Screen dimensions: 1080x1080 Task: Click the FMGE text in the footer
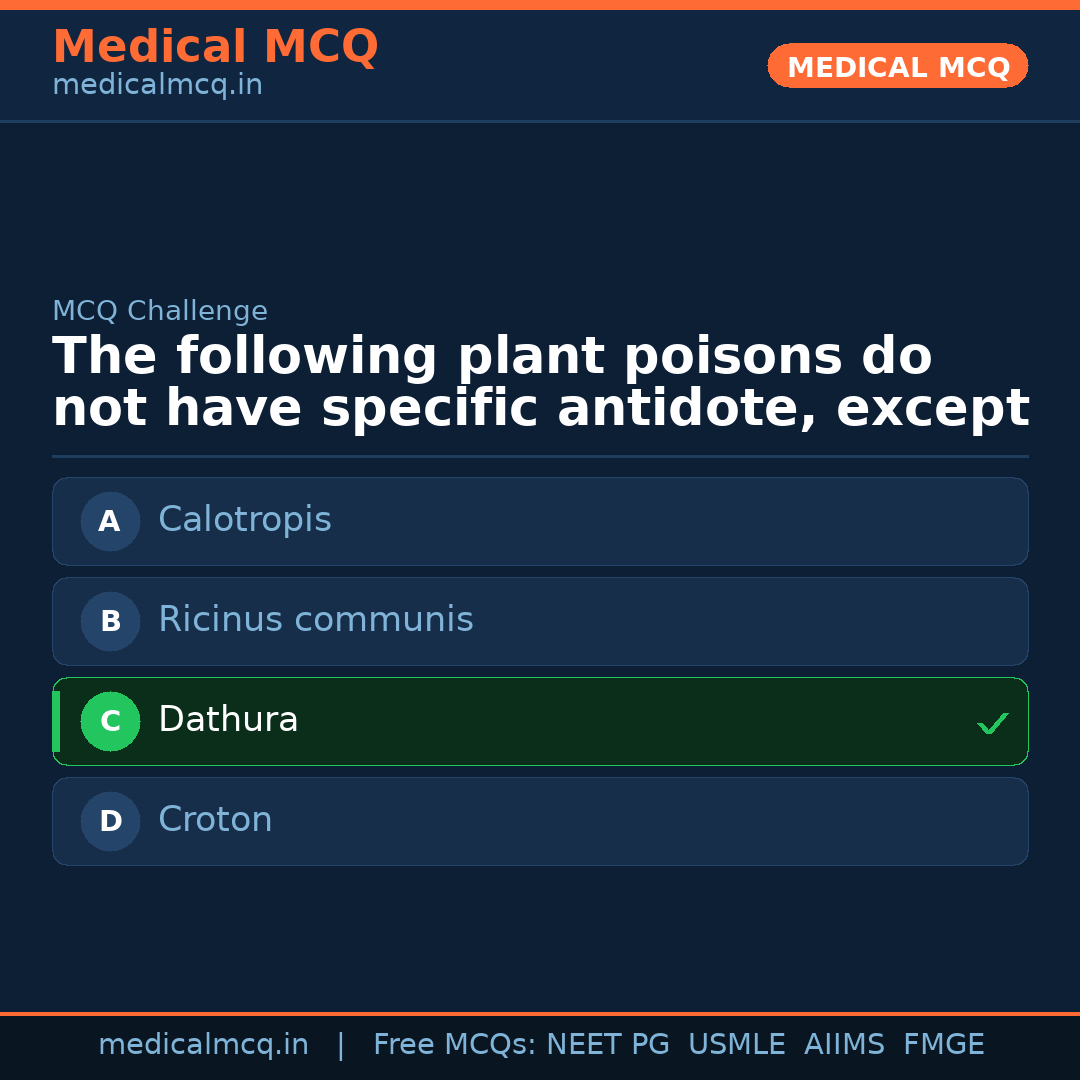[x=943, y=1044]
